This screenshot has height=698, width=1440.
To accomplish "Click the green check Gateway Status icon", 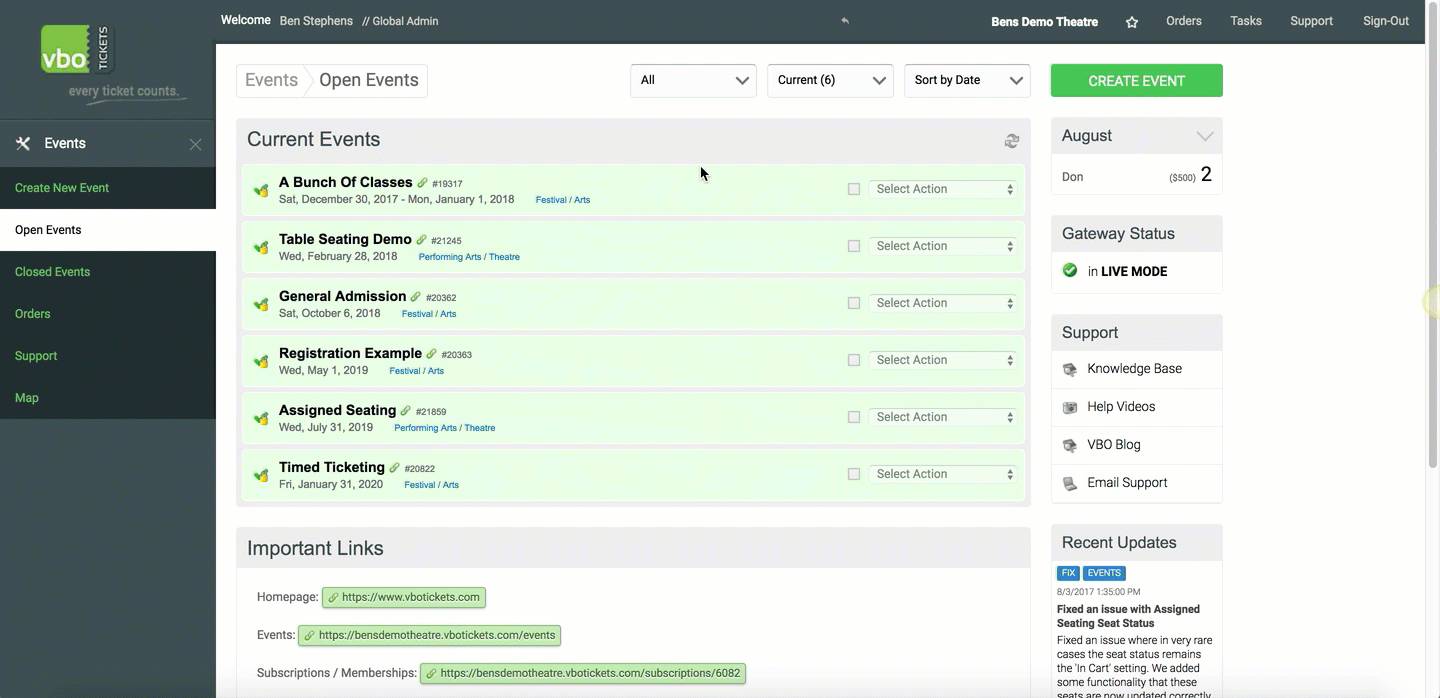I will pos(1070,271).
